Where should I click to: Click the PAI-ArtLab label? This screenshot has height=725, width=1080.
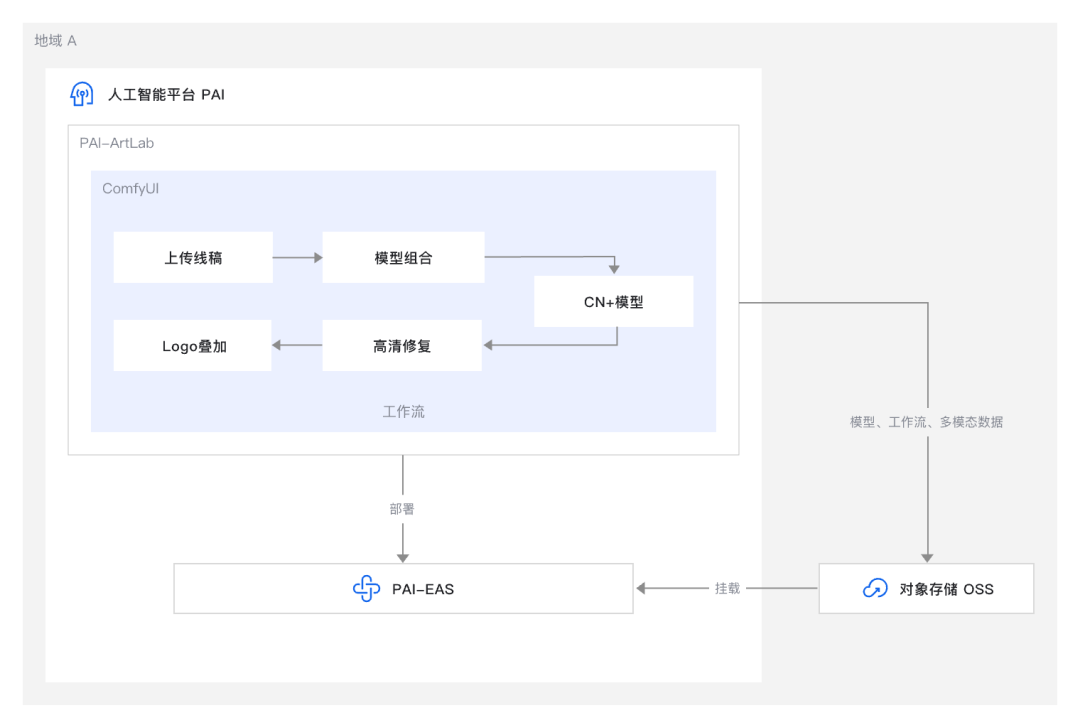click(116, 143)
